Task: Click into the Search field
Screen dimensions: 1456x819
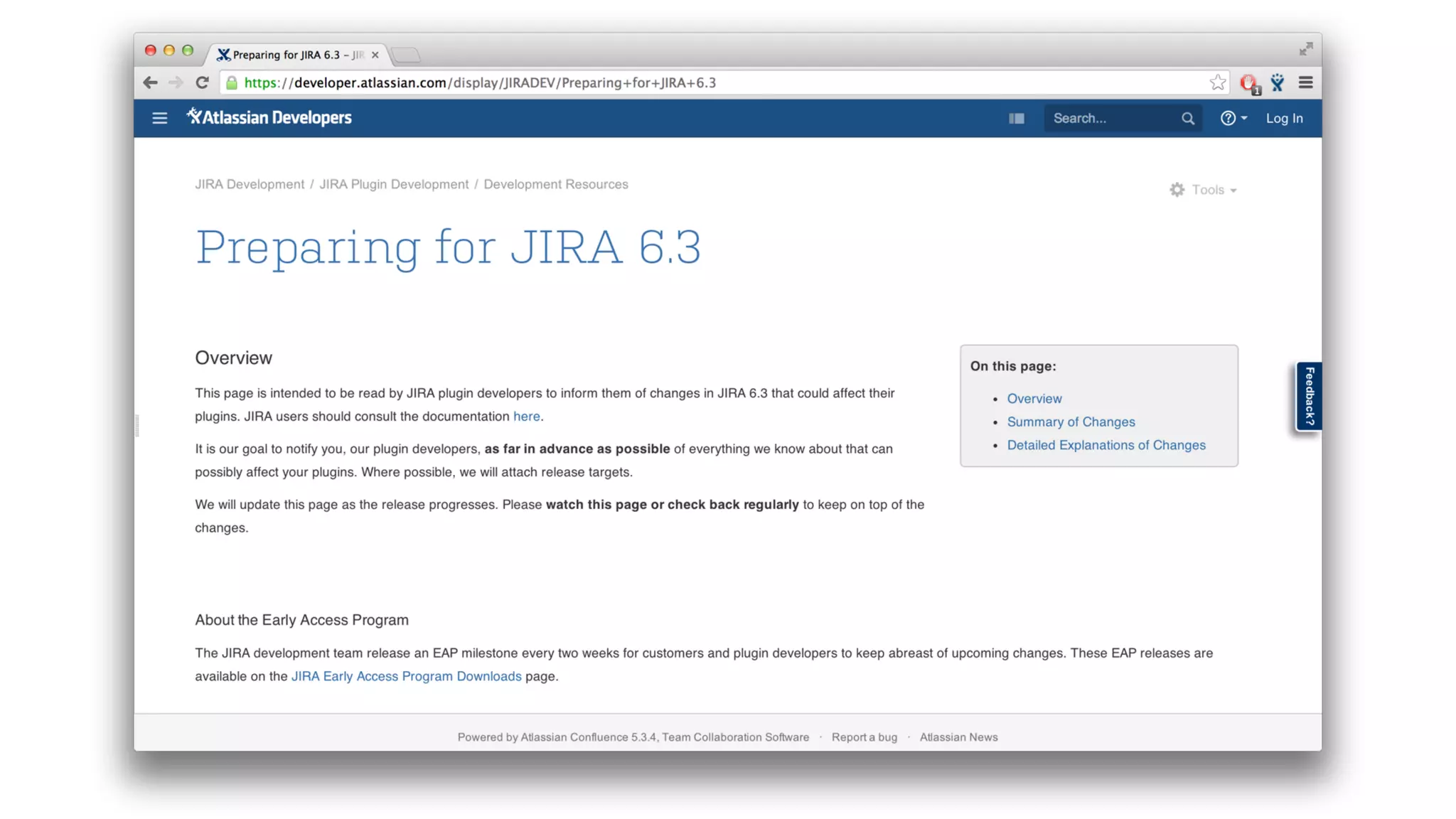Action: [x=1109, y=118]
